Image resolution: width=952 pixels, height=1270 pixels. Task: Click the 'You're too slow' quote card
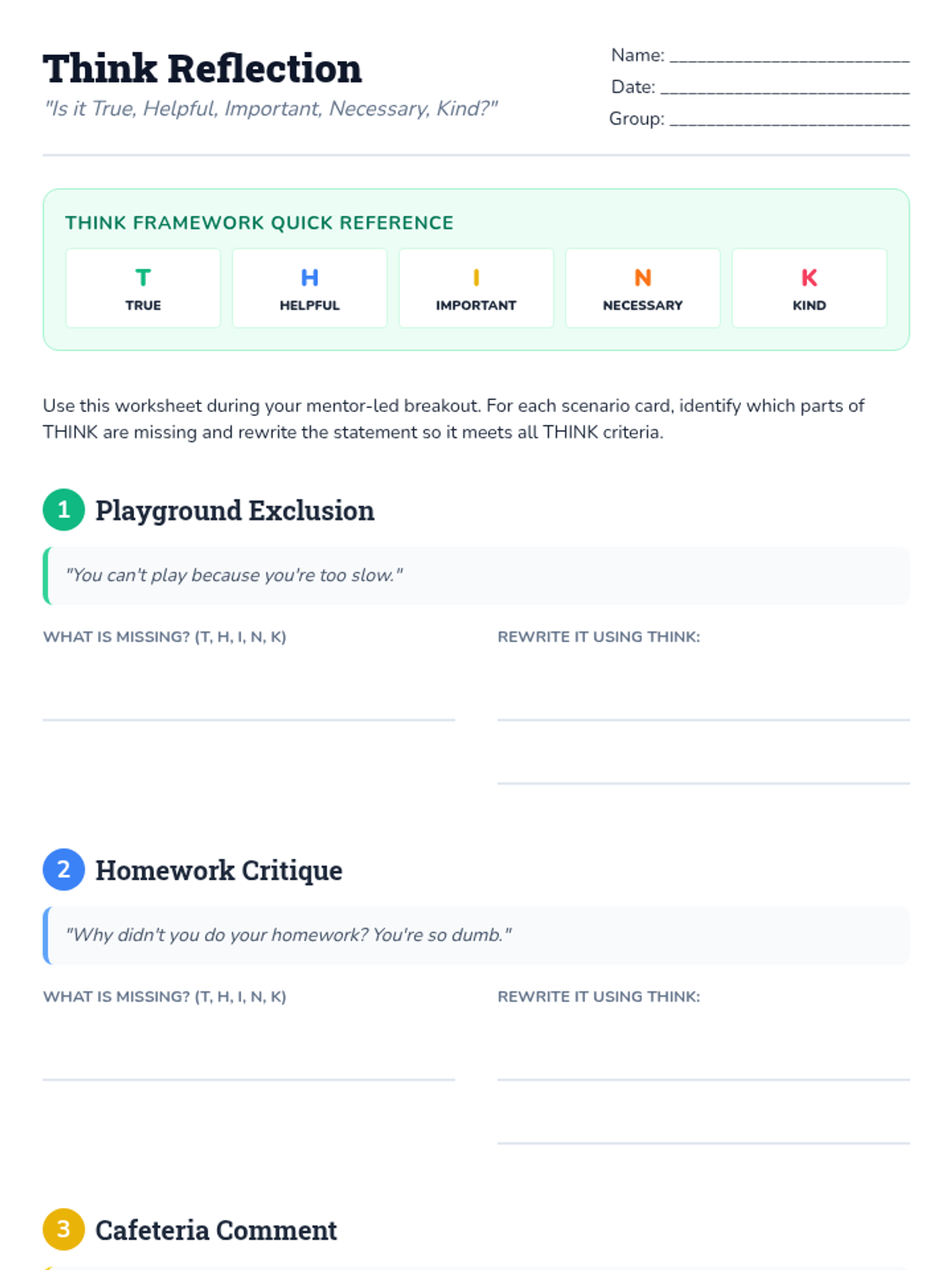click(x=476, y=575)
